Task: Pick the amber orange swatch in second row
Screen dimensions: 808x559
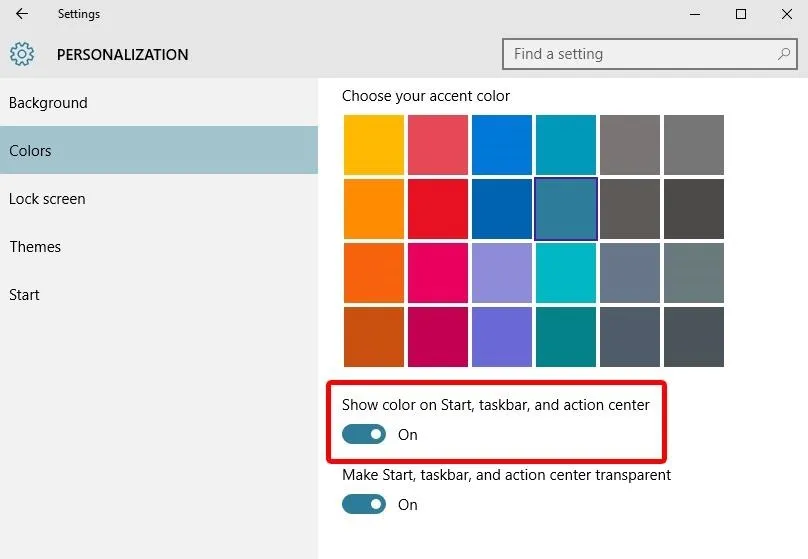Action: pyautogui.click(x=374, y=209)
